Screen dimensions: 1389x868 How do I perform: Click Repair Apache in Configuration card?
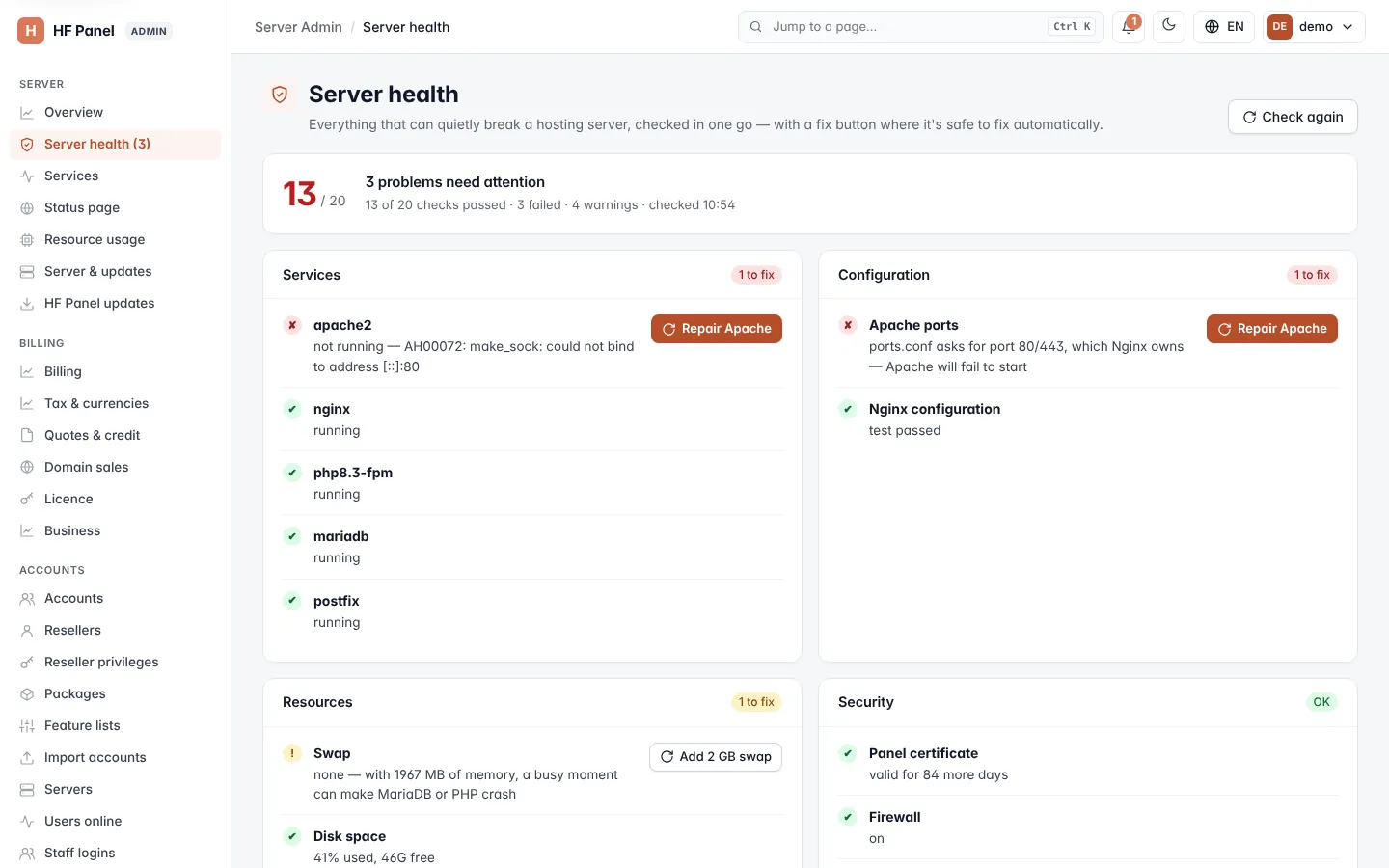(x=1272, y=329)
